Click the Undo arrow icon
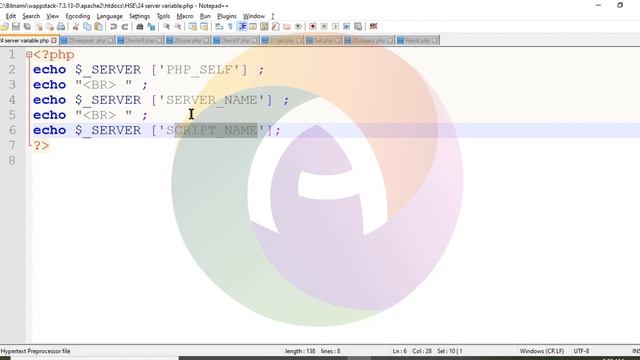The image size is (640, 360). coord(113,27)
